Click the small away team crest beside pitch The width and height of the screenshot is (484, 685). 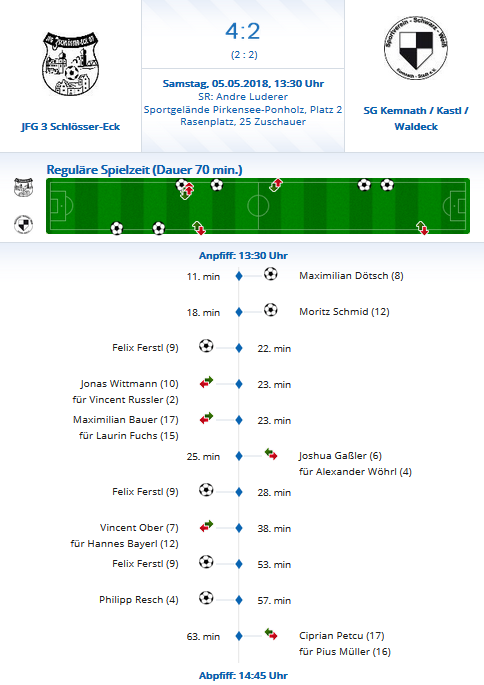pos(23,224)
